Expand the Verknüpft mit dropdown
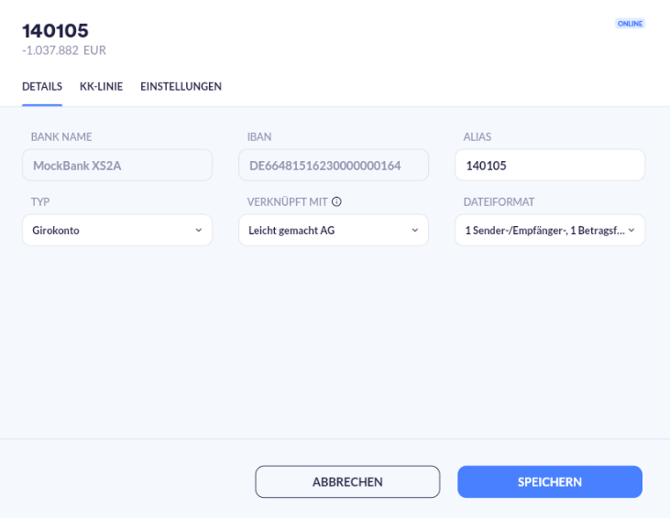The image size is (670, 518). click(333, 230)
